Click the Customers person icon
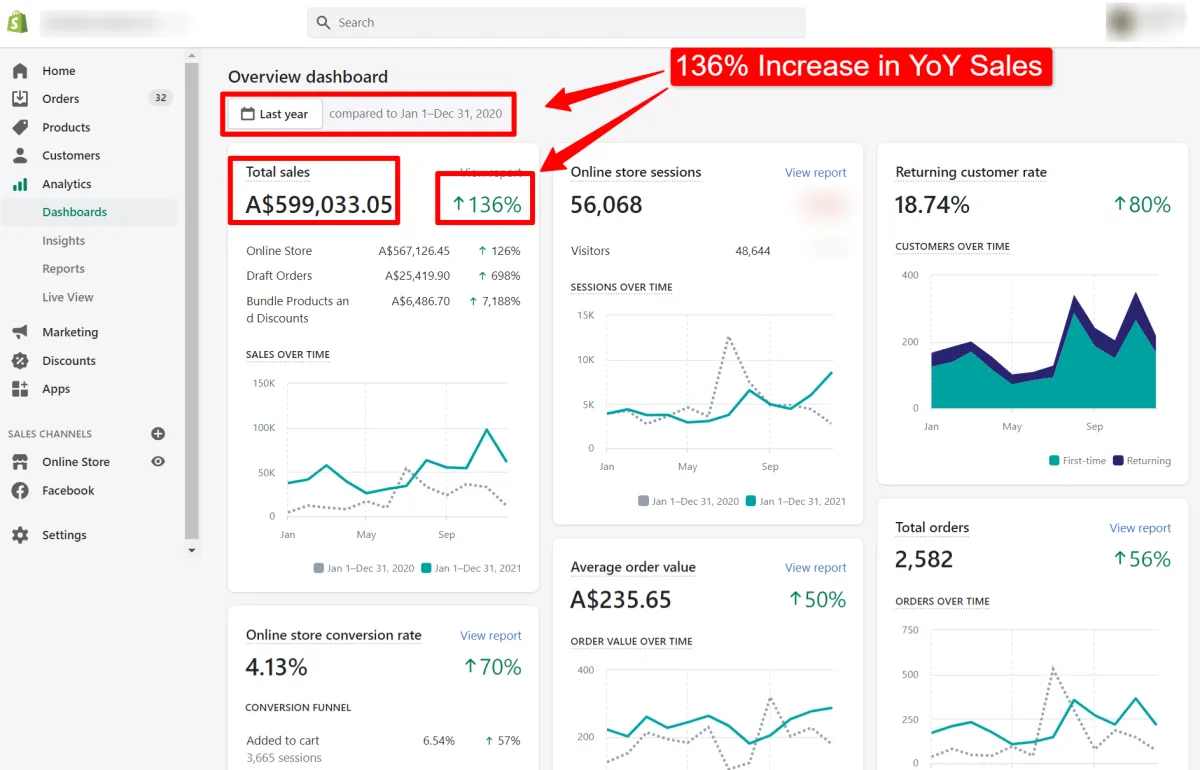 [20, 155]
